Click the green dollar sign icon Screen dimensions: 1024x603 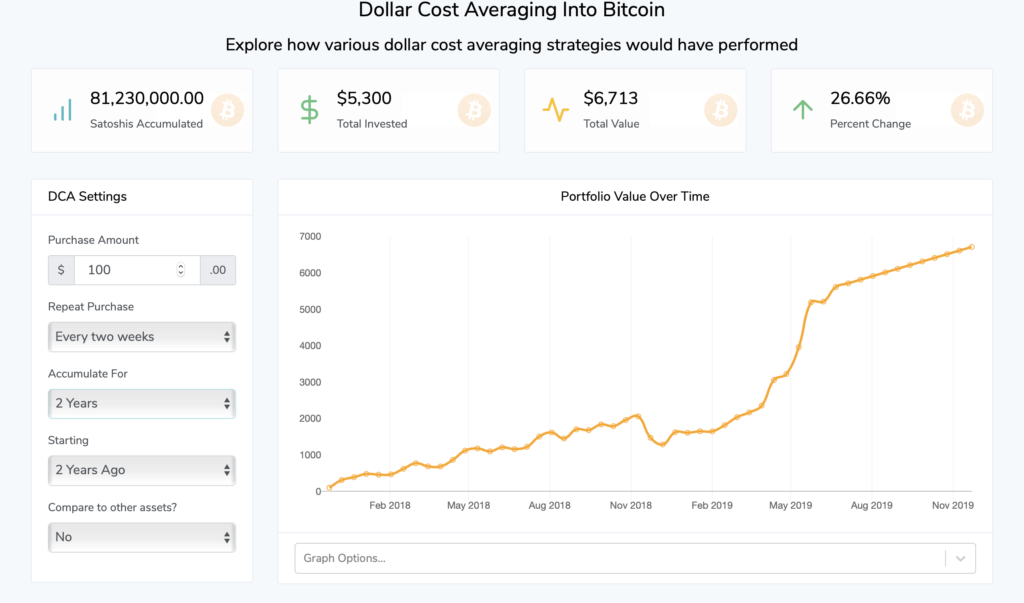click(x=310, y=110)
